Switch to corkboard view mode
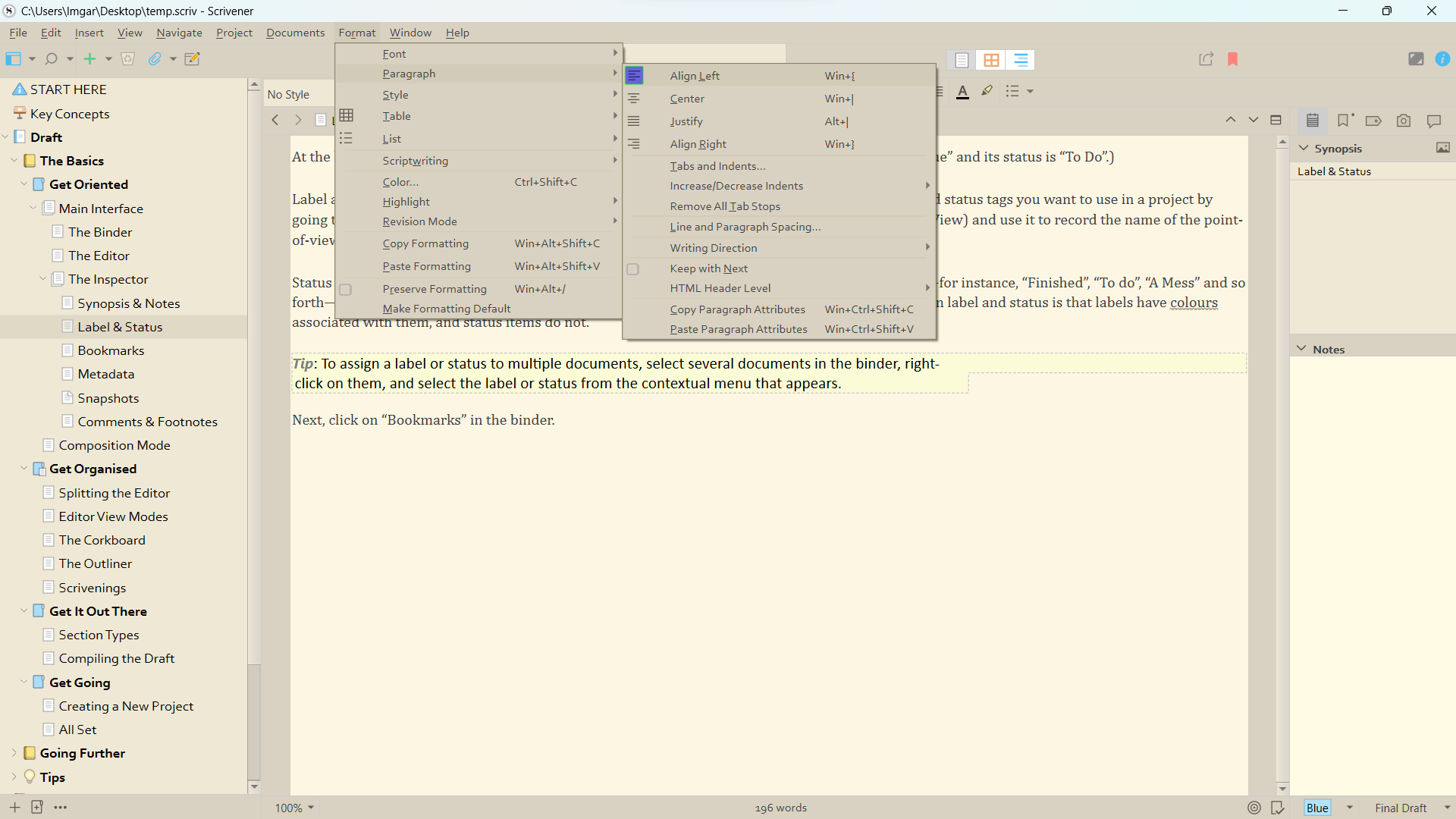 (x=991, y=60)
